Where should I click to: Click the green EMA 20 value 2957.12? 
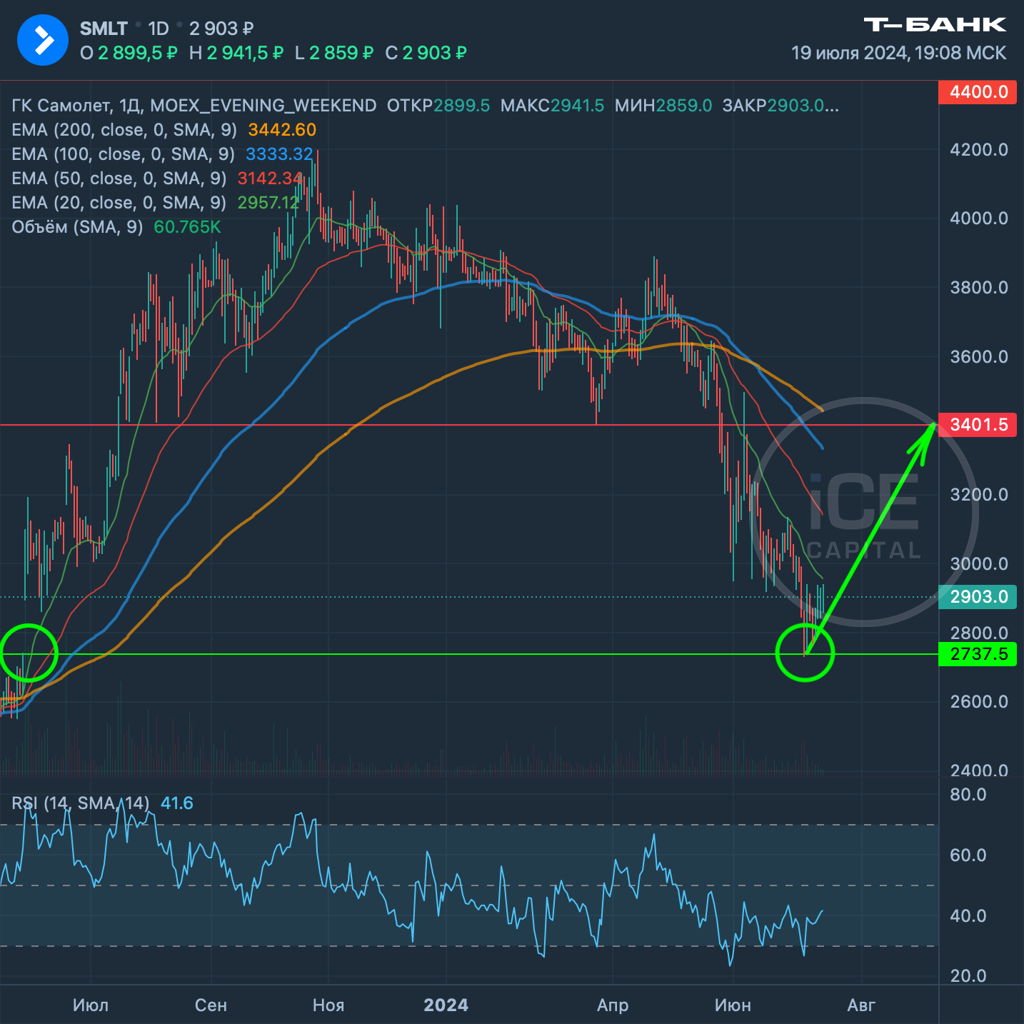pyautogui.click(x=268, y=202)
